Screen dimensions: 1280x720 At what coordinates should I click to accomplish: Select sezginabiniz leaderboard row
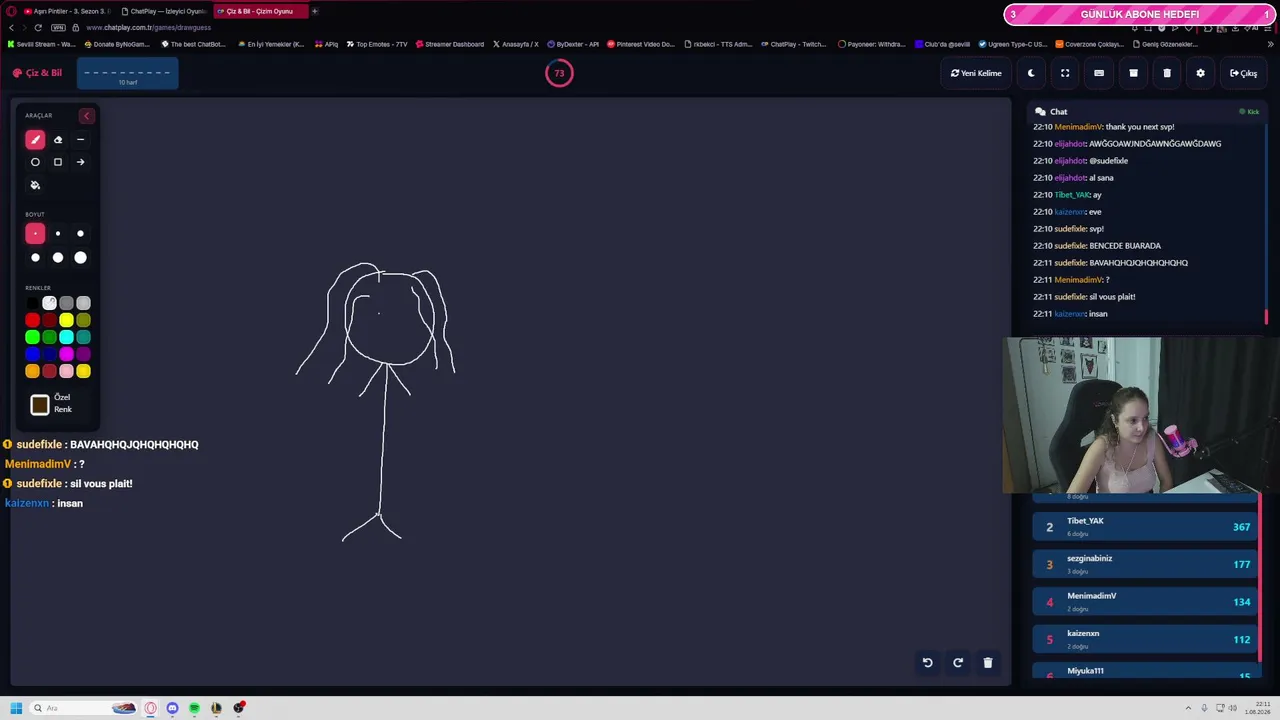[x=1146, y=564]
